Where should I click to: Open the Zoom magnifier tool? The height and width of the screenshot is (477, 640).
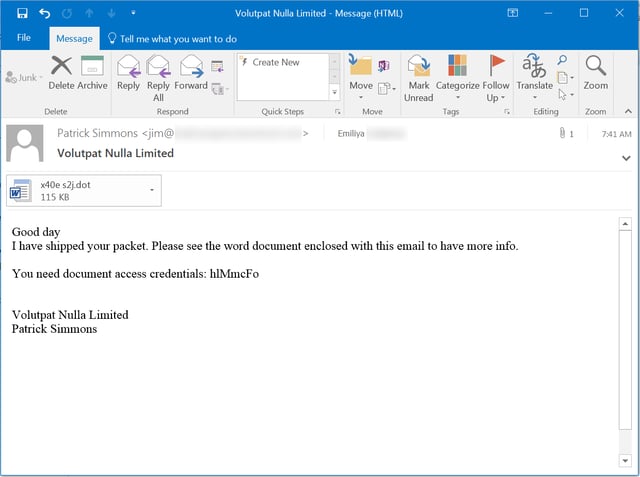click(x=595, y=73)
